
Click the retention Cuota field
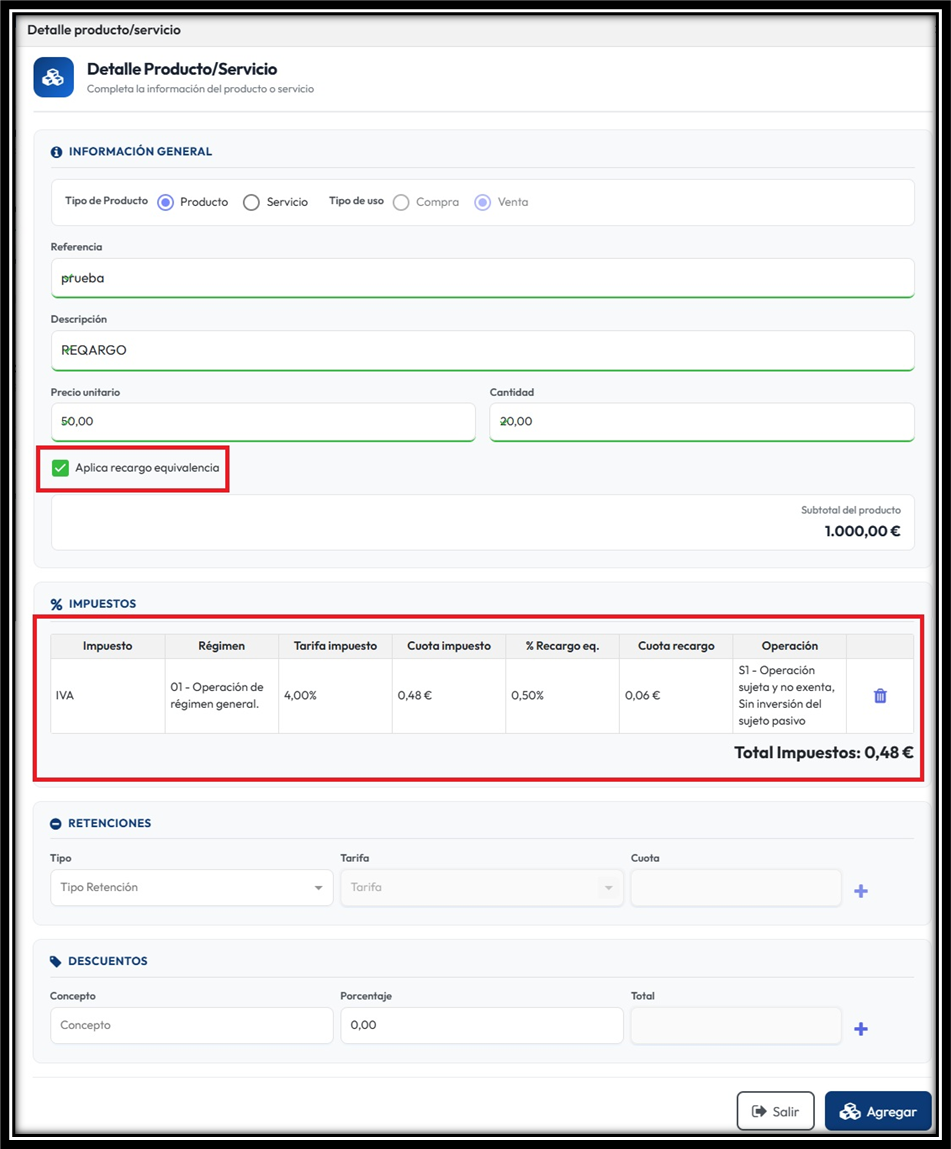point(736,887)
